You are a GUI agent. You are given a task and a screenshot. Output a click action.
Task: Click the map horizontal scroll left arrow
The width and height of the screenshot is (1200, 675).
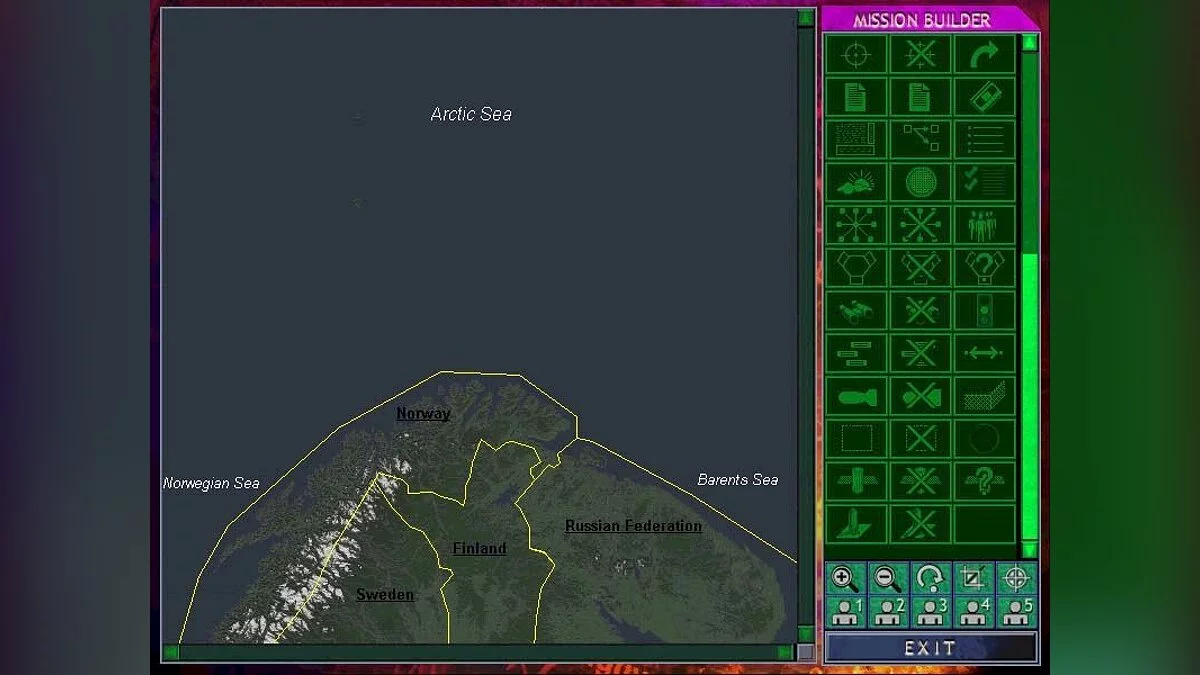(170, 652)
